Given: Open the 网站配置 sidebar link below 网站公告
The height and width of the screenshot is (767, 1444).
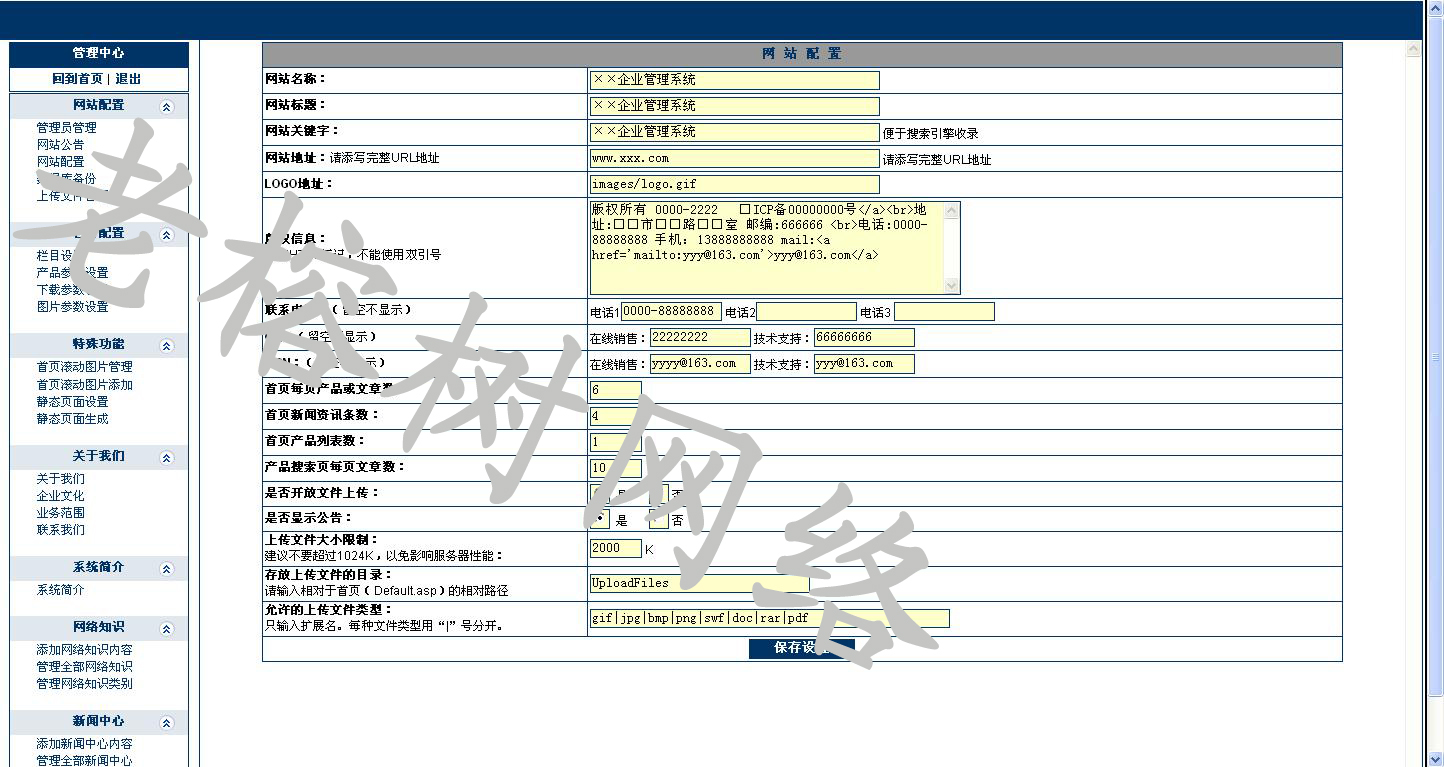Looking at the screenshot, I should click(x=60, y=162).
